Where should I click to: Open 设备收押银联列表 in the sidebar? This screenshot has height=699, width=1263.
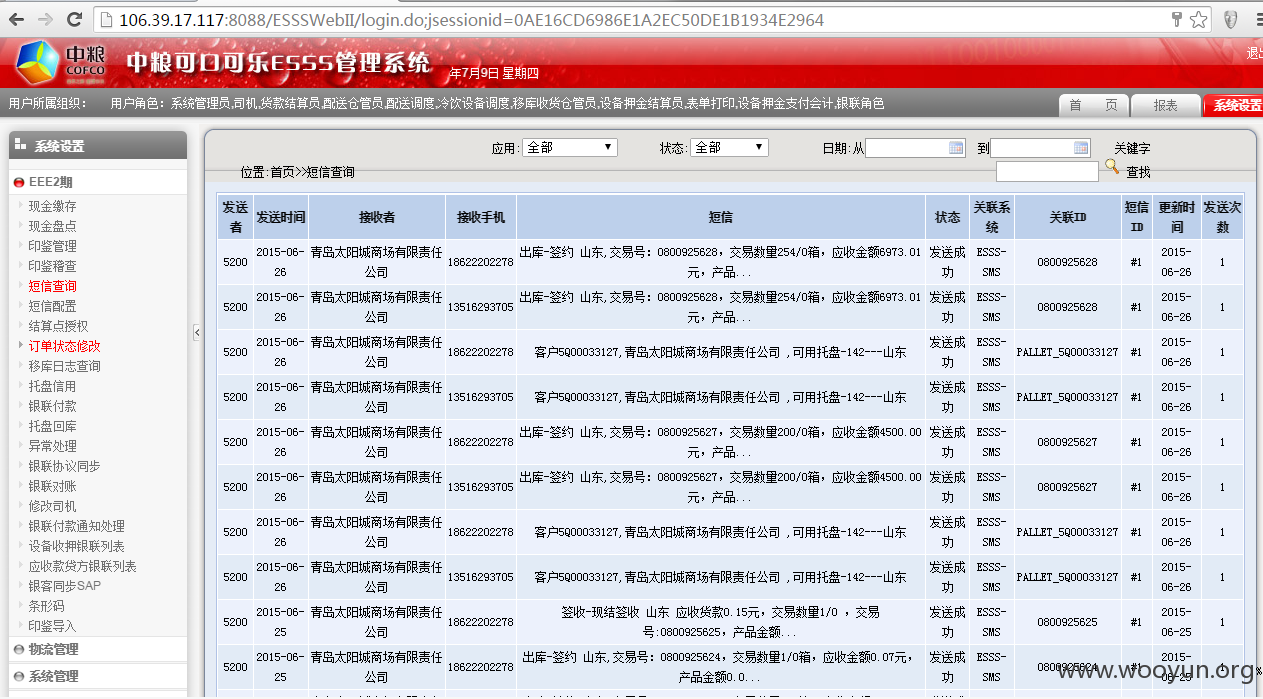click(x=76, y=546)
